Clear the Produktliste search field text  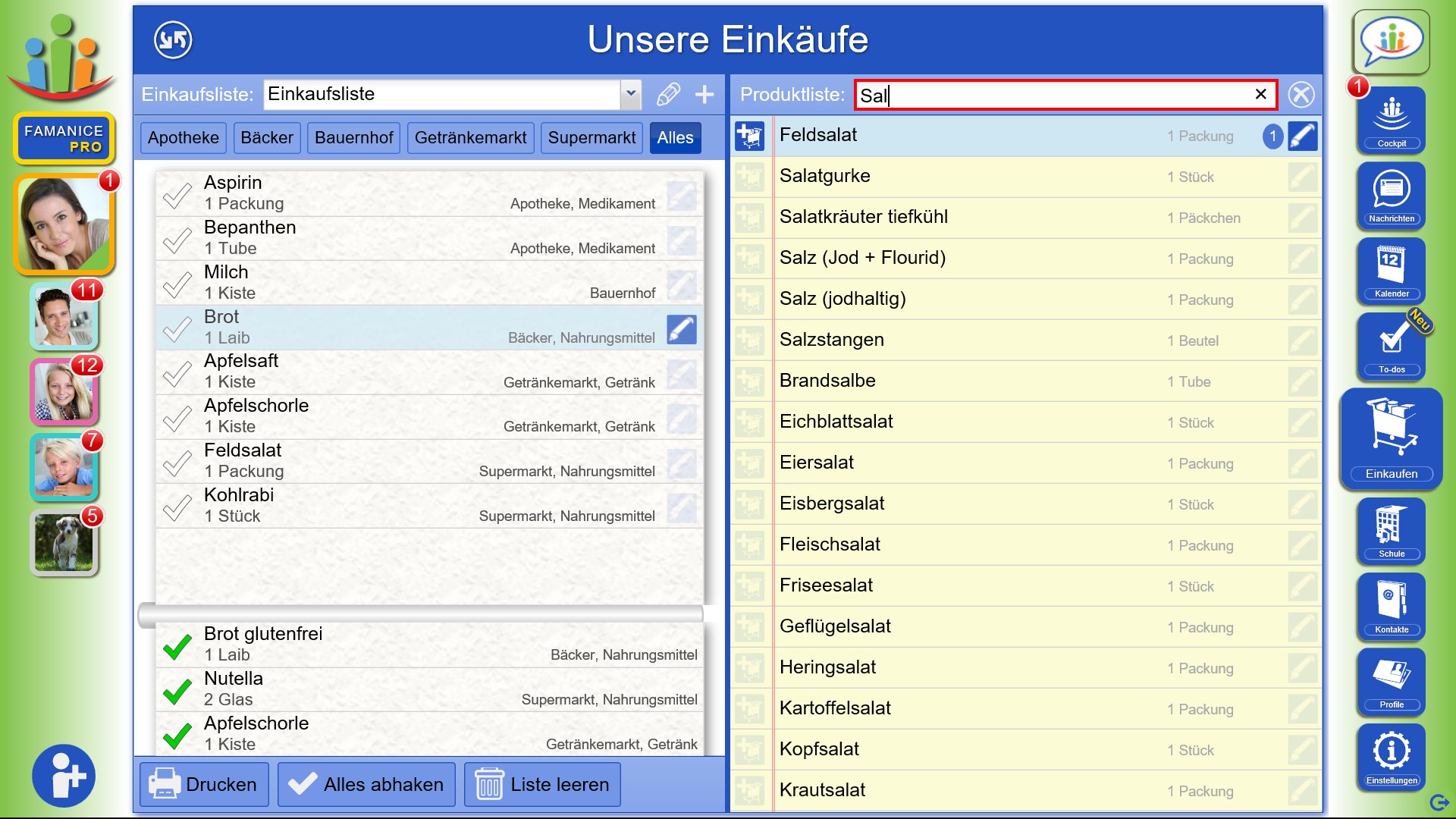(x=1260, y=94)
